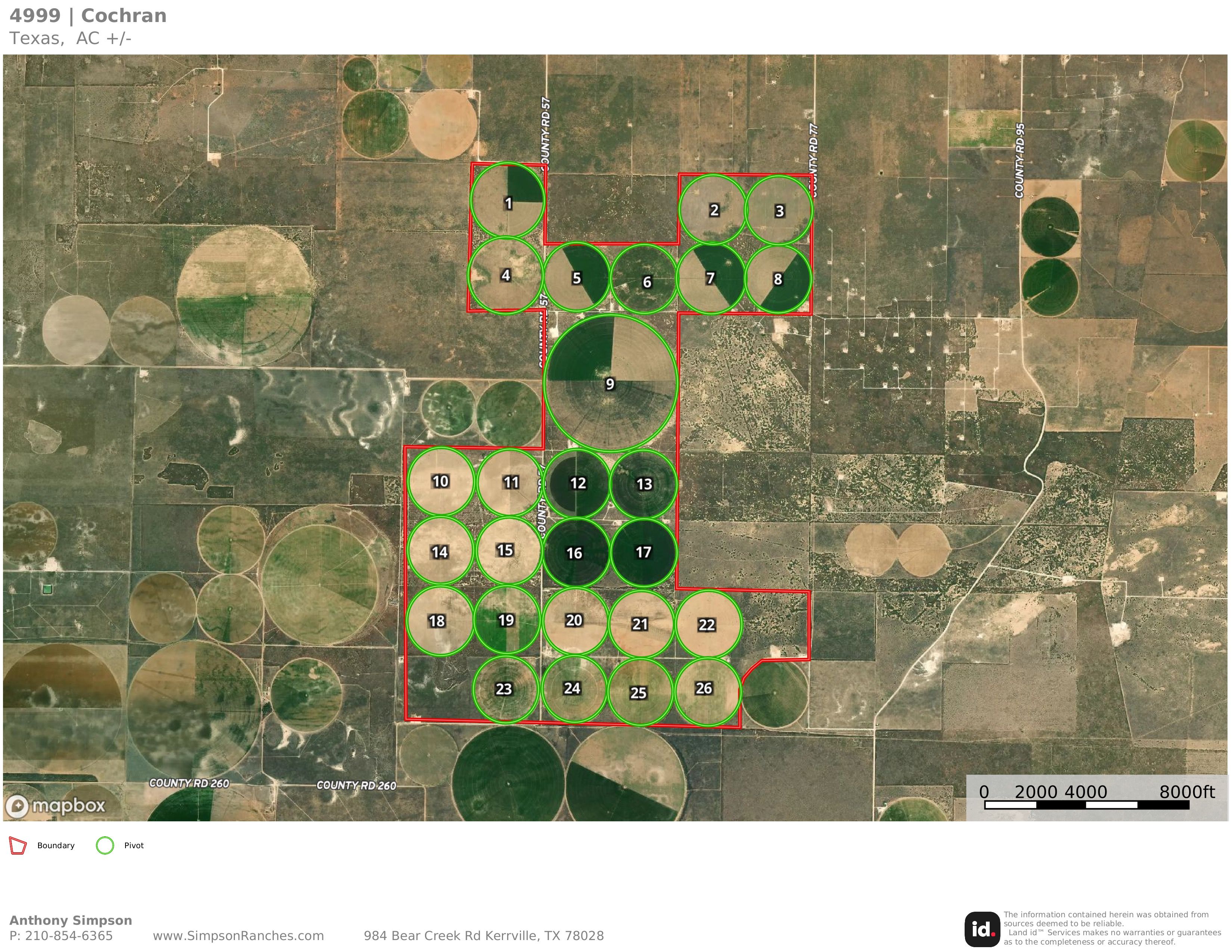Click the COUNTY RD 77 road label

pos(813,160)
